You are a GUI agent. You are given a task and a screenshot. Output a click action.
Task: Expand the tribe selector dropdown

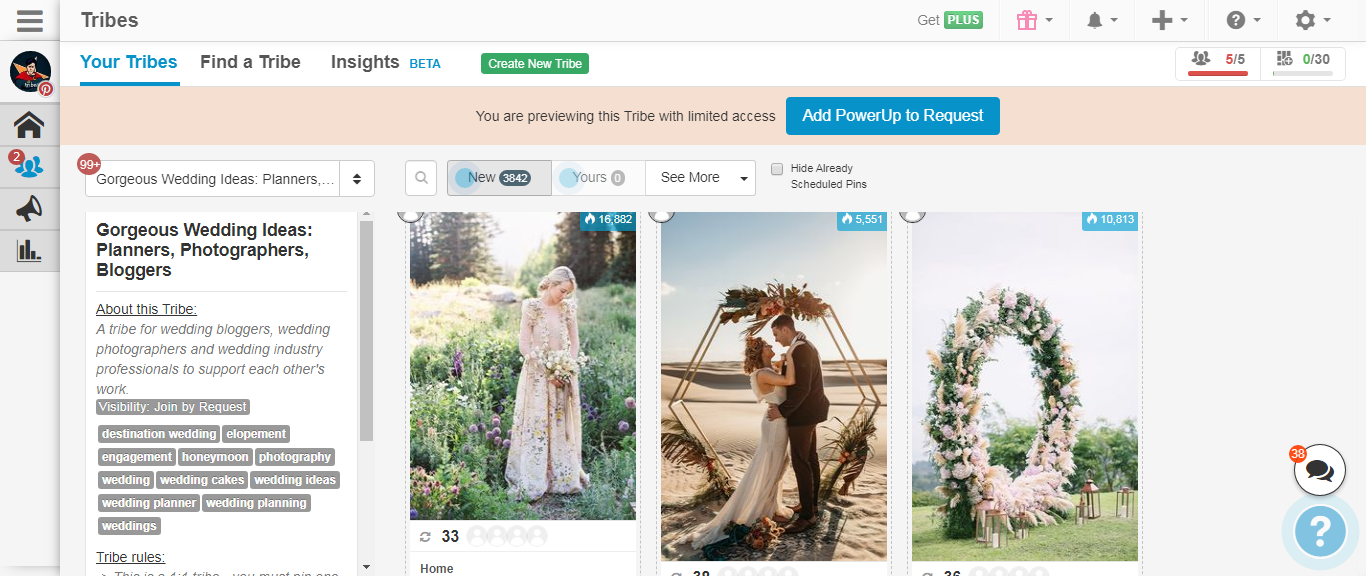230,179
